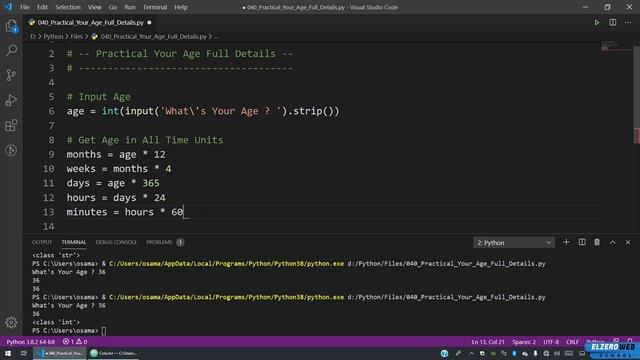Click the terminal prompt input line
Viewport: 640px width, 360px height.
pyautogui.click(x=69, y=331)
